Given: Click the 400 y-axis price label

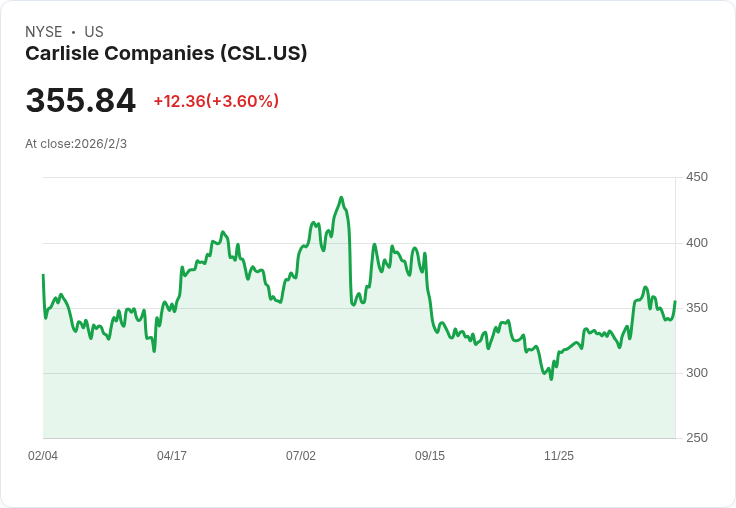Looking at the screenshot, I should (x=697, y=243).
